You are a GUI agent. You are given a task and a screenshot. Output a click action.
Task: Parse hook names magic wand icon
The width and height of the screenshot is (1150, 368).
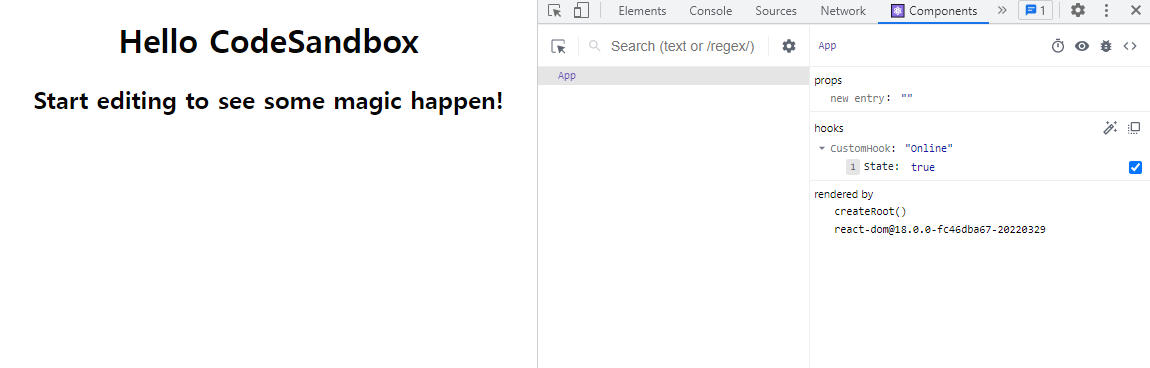pos(1110,128)
